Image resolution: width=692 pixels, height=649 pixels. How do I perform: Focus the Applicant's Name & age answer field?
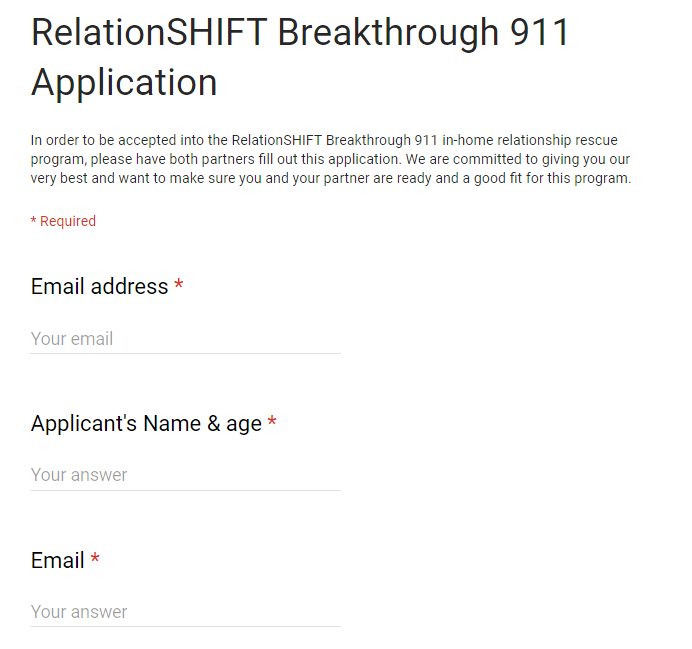[185, 475]
